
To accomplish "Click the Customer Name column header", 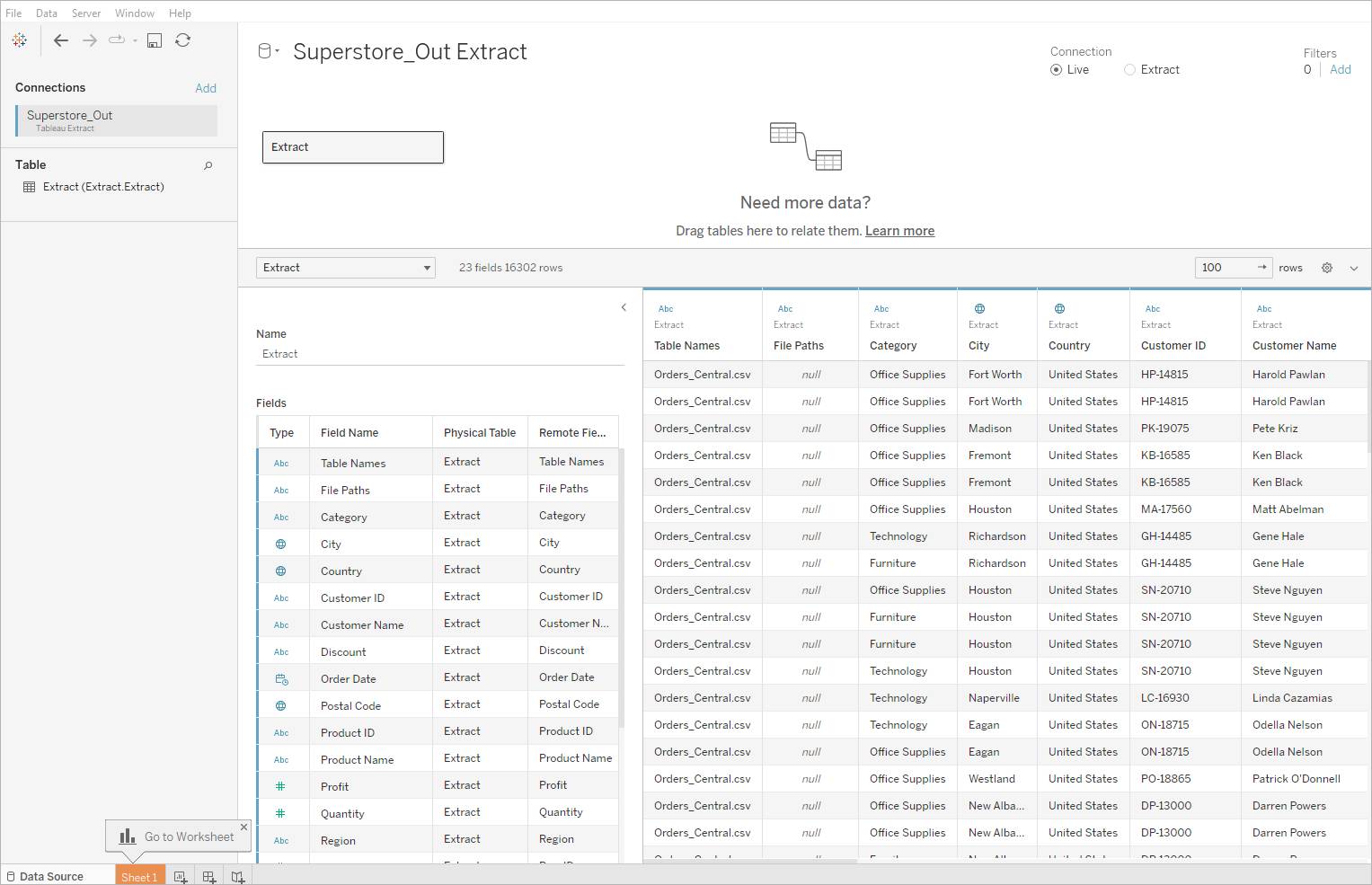I will [x=1294, y=346].
